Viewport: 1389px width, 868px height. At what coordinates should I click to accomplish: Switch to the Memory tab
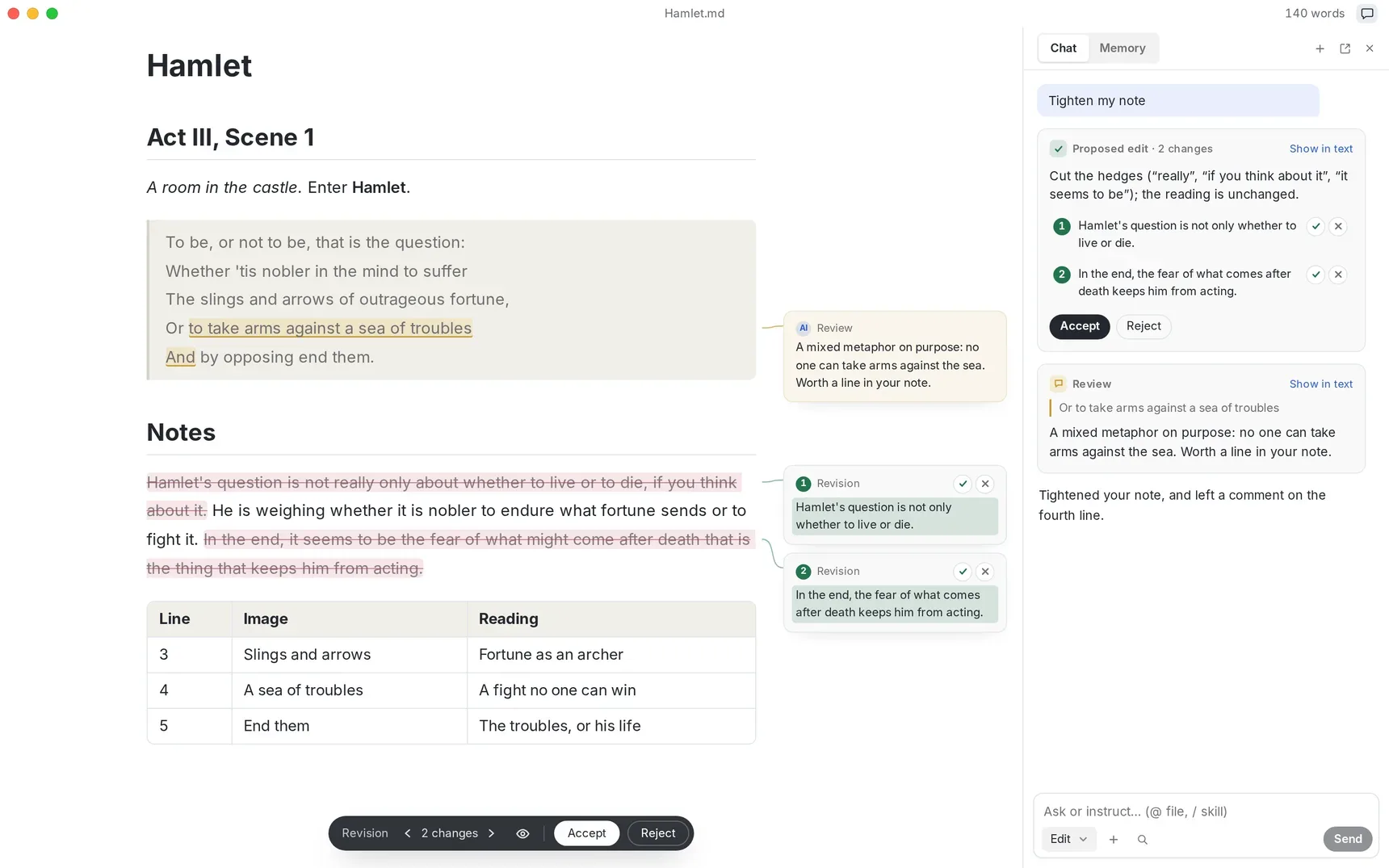[x=1123, y=48]
